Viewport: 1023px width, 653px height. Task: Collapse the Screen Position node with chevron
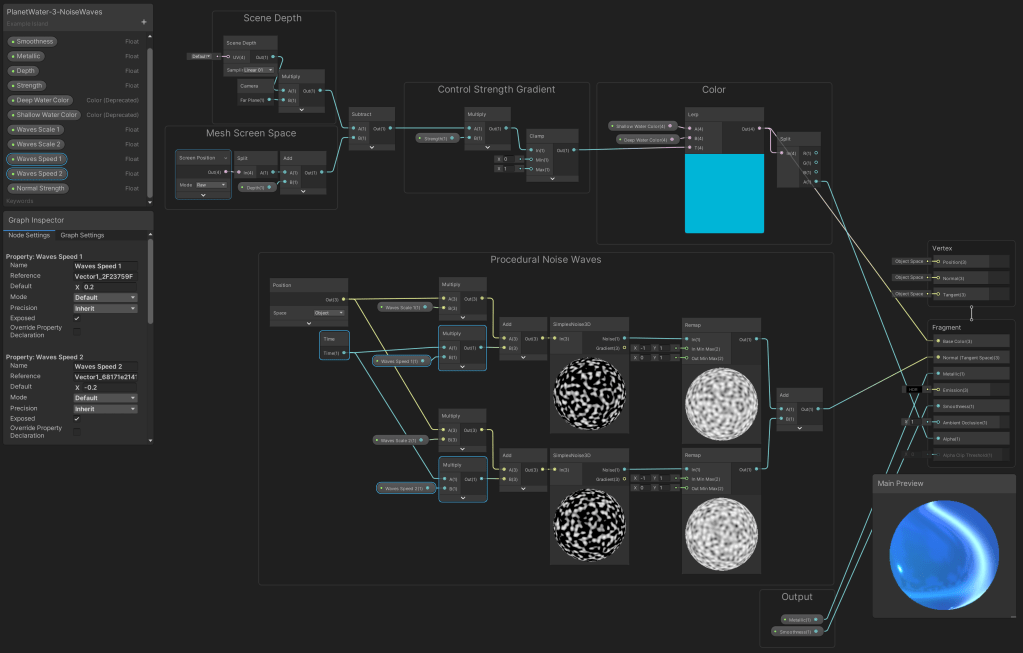click(203, 195)
